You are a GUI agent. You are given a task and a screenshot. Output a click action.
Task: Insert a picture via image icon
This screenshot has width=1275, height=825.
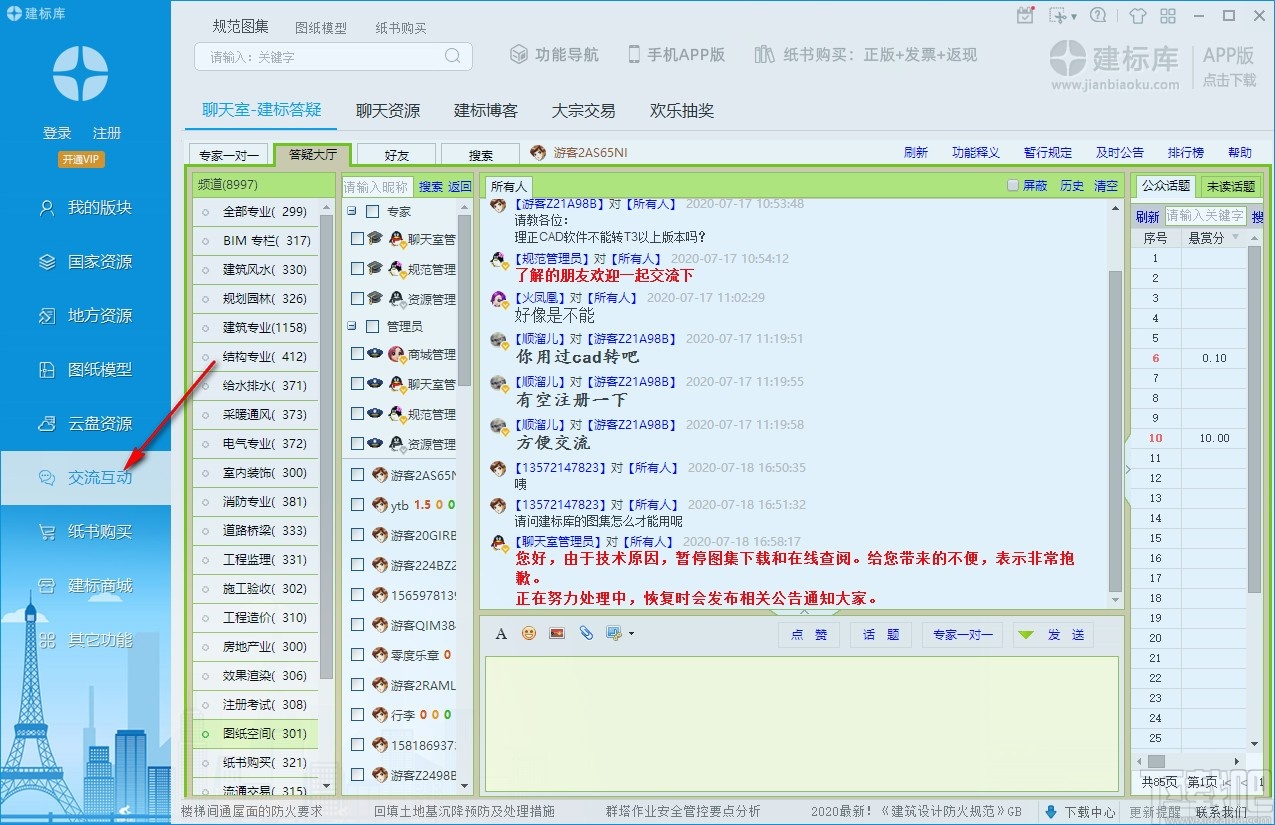(x=557, y=633)
